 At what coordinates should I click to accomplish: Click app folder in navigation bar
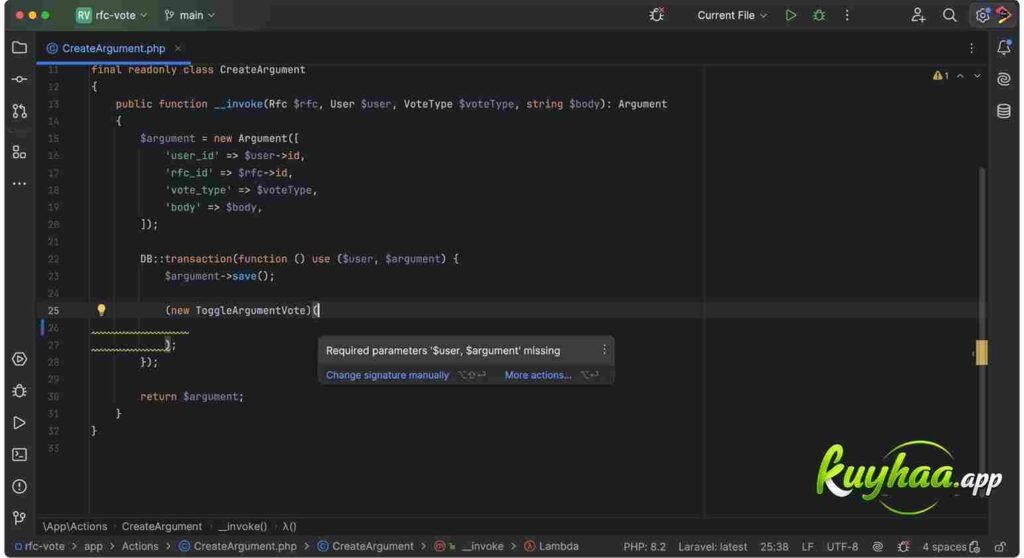point(93,546)
